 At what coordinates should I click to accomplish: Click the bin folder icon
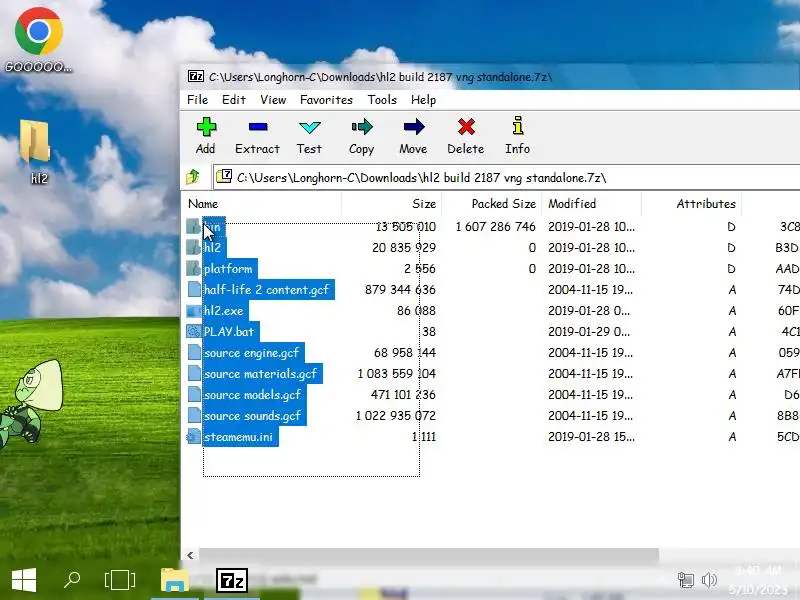pos(193,227)
